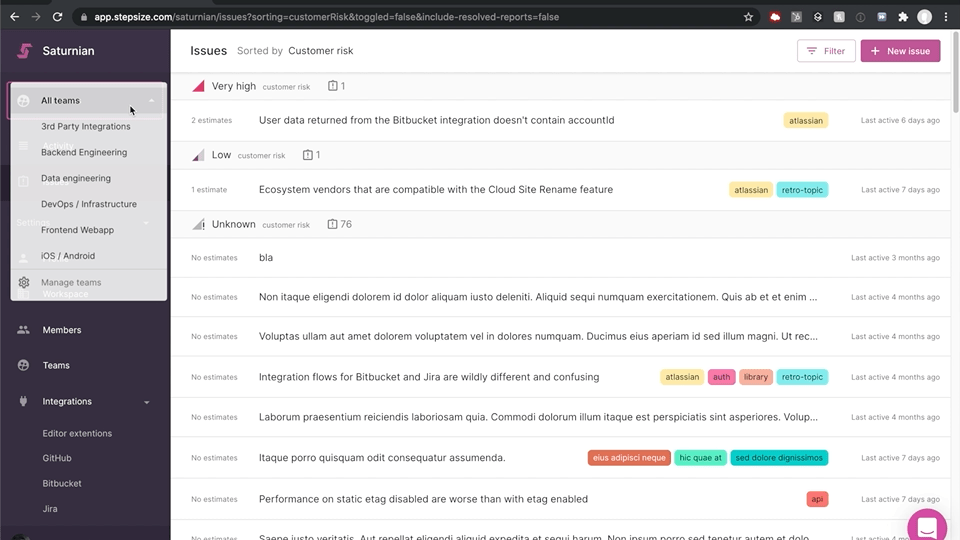
Task: Click the red api tag
Action: [x=817, y=499]
